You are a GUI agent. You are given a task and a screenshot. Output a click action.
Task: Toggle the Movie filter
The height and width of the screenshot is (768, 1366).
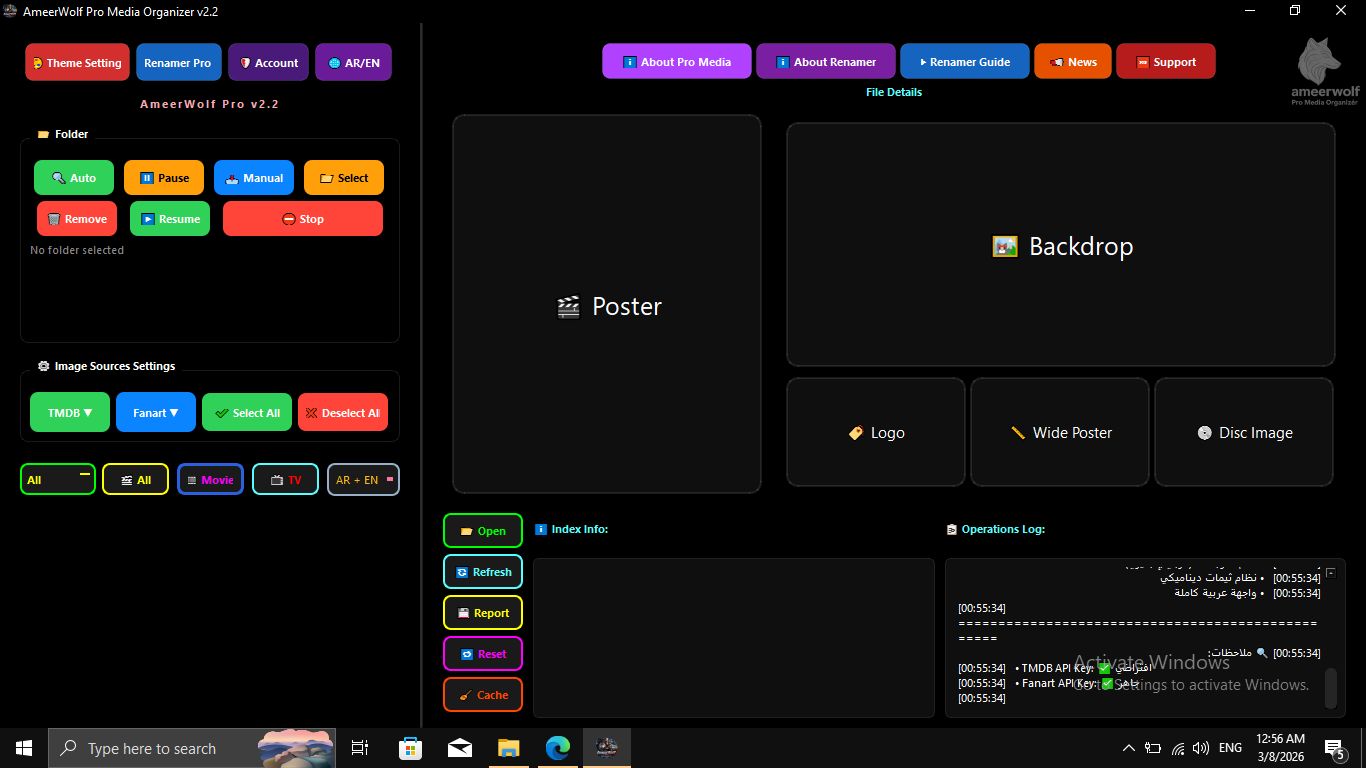[x=210, y=479]
